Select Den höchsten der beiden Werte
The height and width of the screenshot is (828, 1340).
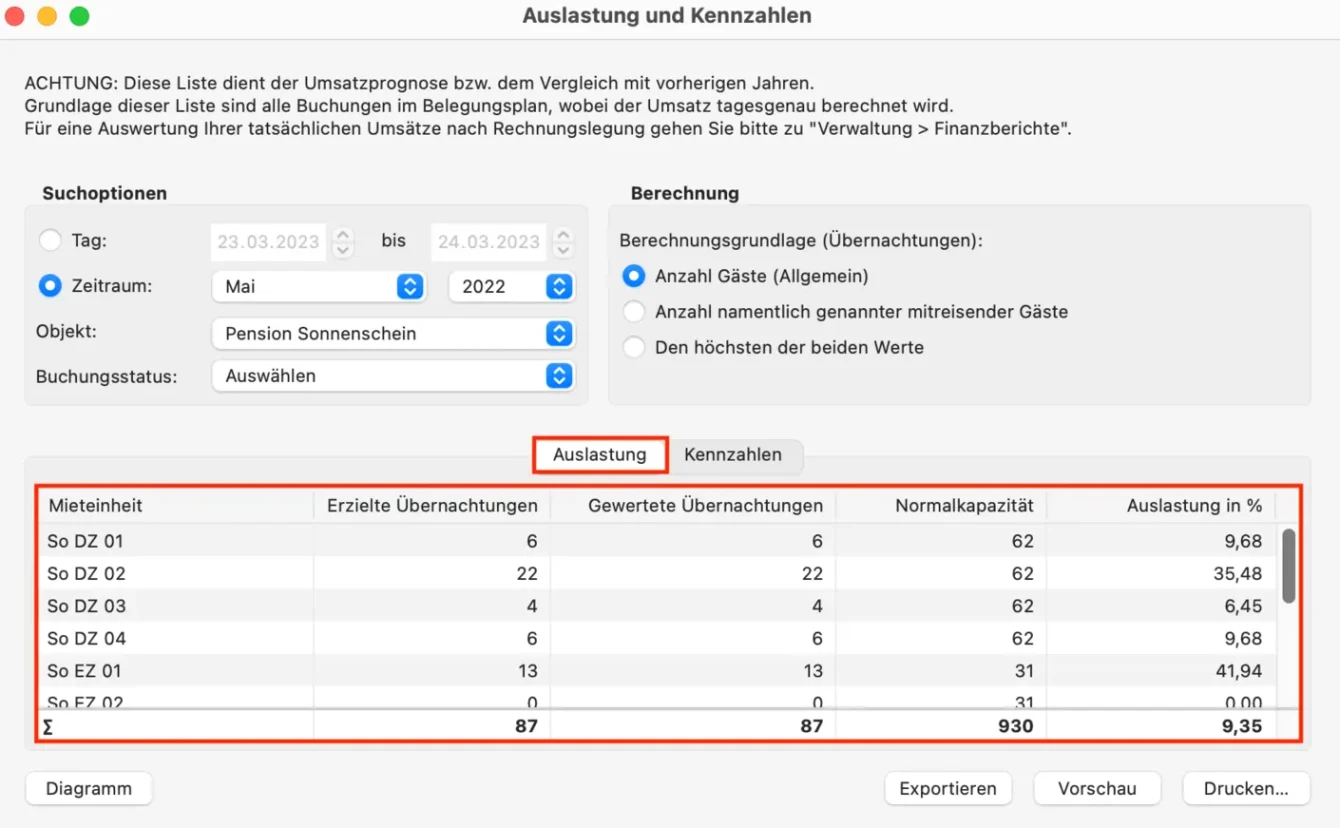[633, 348]
